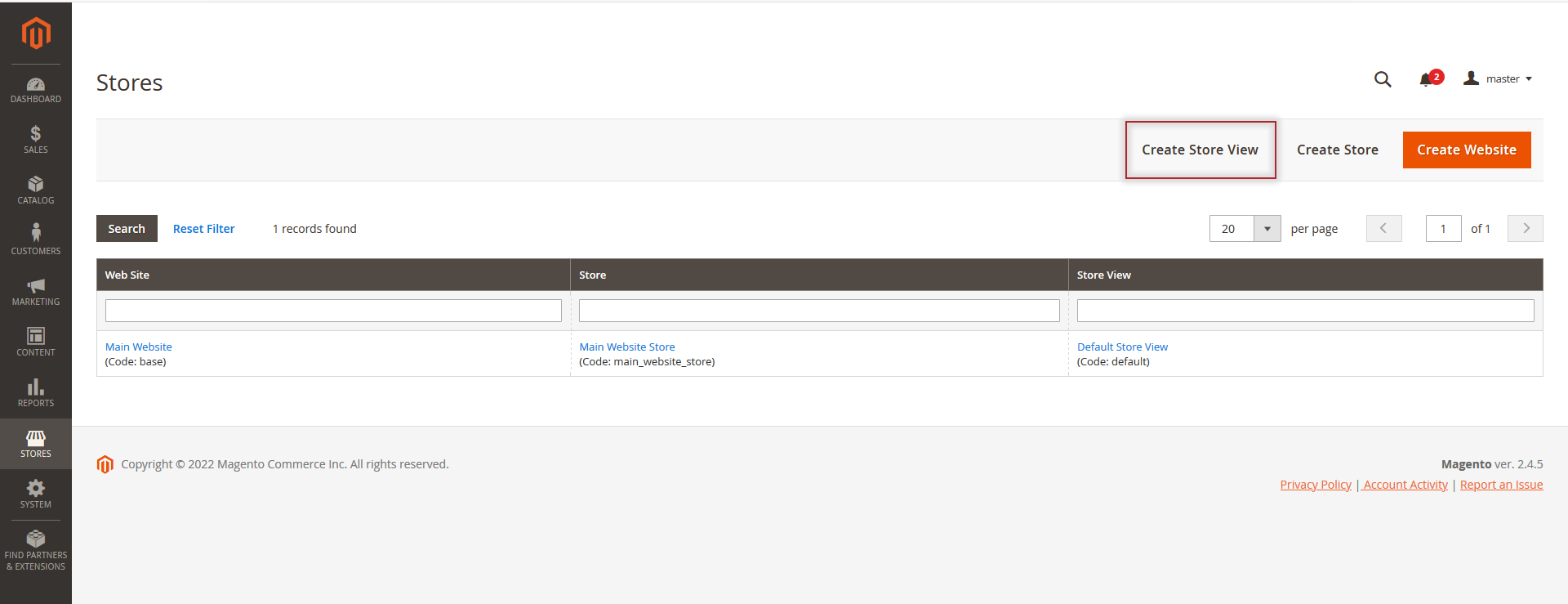The width and height of the screenshot is (1568, 604).
Task: Focus the Store View filter field
Action: click(1306, 311)
